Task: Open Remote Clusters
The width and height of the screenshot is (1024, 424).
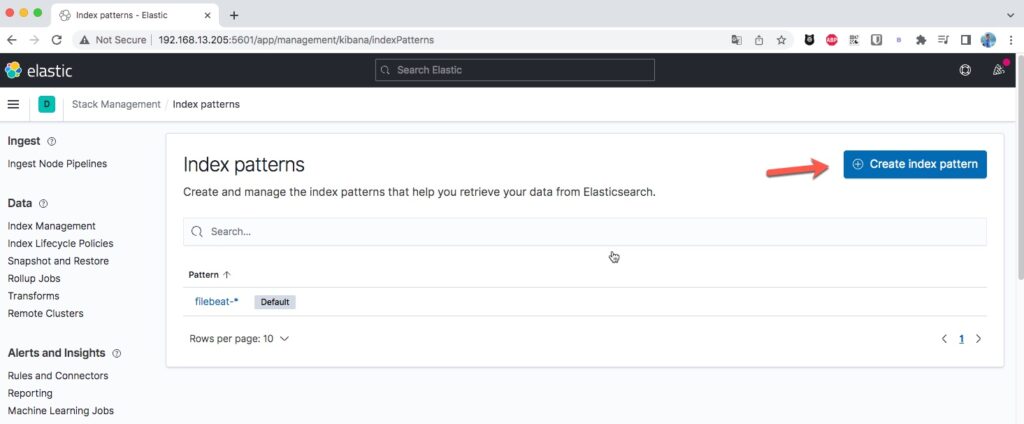Action: click(x=46, y=314)
